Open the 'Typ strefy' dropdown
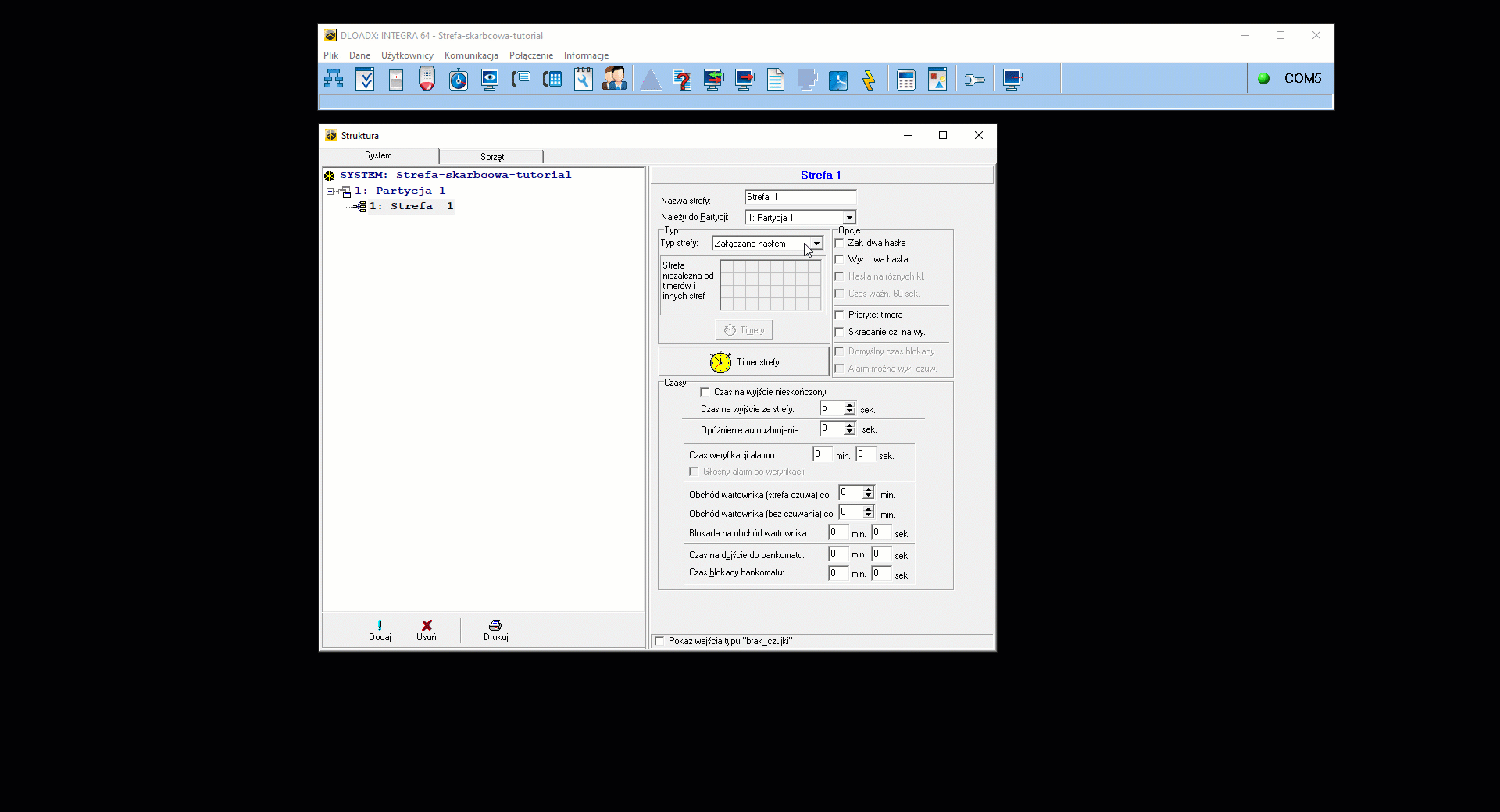Image resolution: width=1500 pixels, height=812 pixels. coord(816,244)
